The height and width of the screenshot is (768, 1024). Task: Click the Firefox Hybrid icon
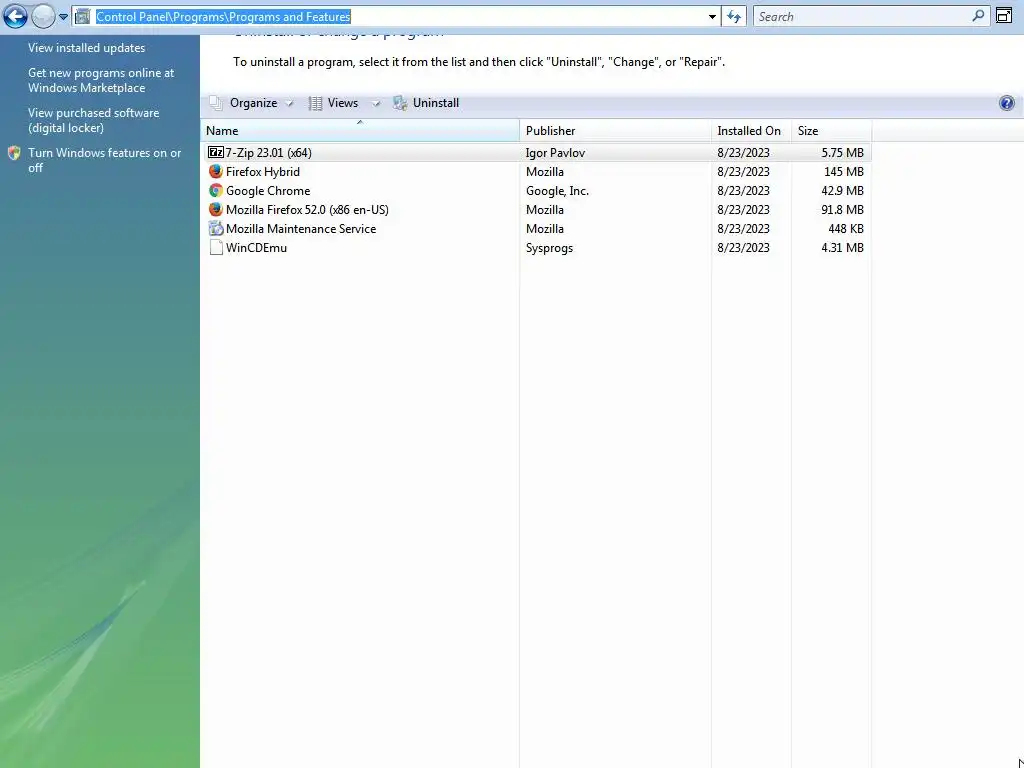(x=216, y=171)
